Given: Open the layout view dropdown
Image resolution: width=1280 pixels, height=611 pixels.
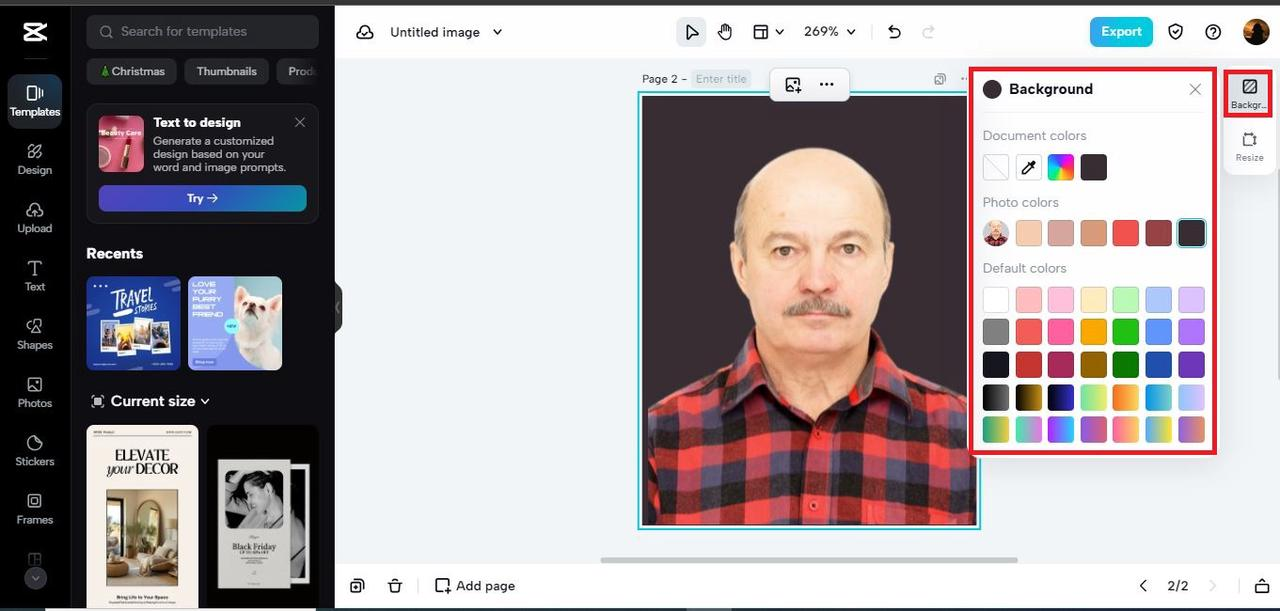Looking at the screenshot, I should (x=768, y=32).
